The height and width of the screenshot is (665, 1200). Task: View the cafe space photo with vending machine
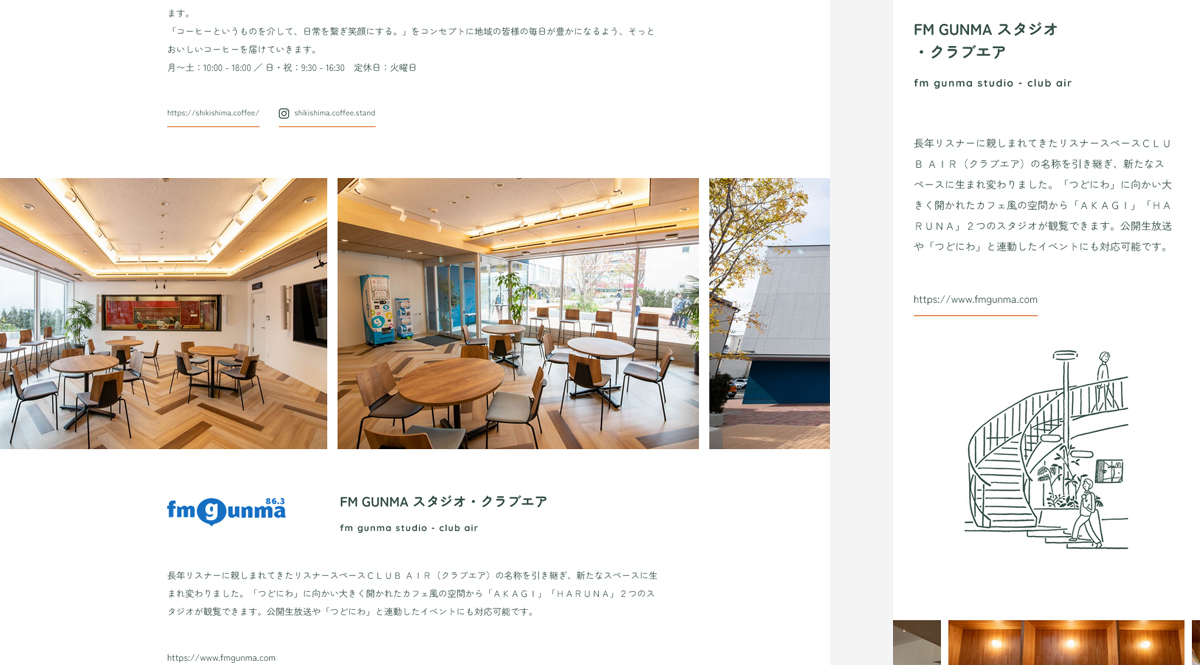pyautogui.click(x=518, y=313)
